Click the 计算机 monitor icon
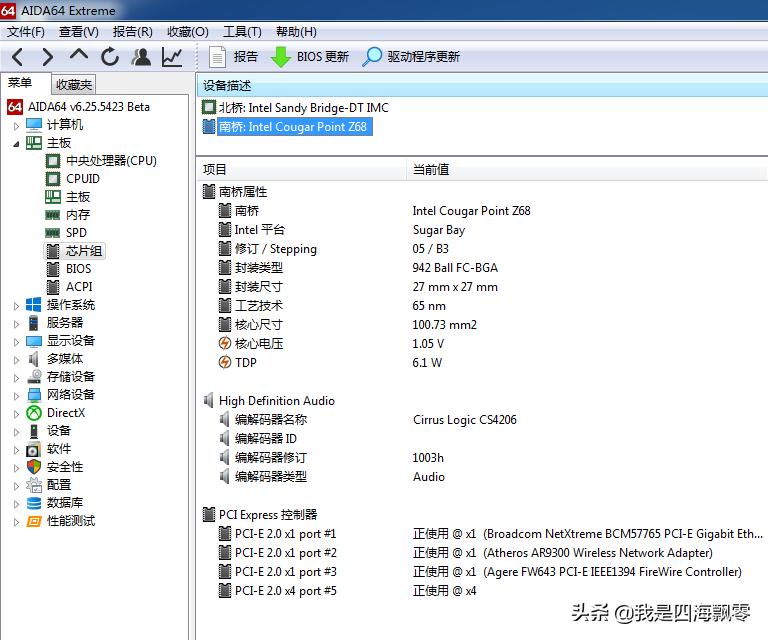The image size is (768, 640). [34, 125]
